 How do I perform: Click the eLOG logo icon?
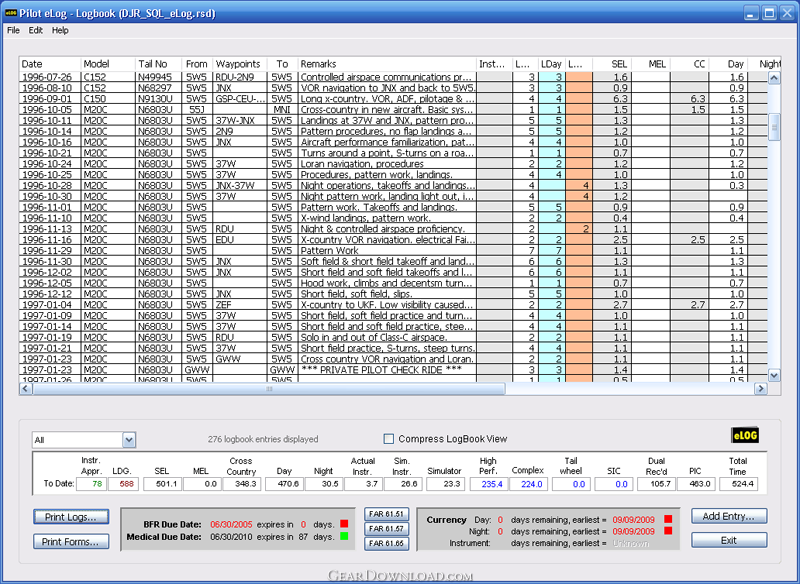[744, 435]
